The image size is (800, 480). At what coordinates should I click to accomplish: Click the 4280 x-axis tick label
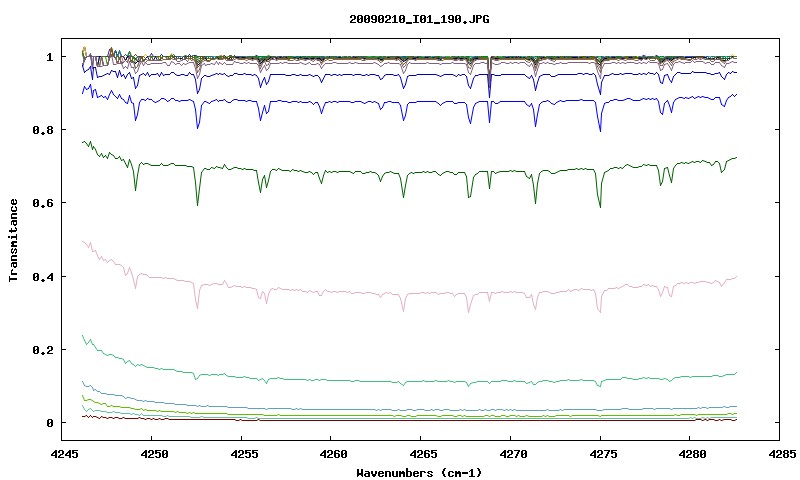click(690, 454)
